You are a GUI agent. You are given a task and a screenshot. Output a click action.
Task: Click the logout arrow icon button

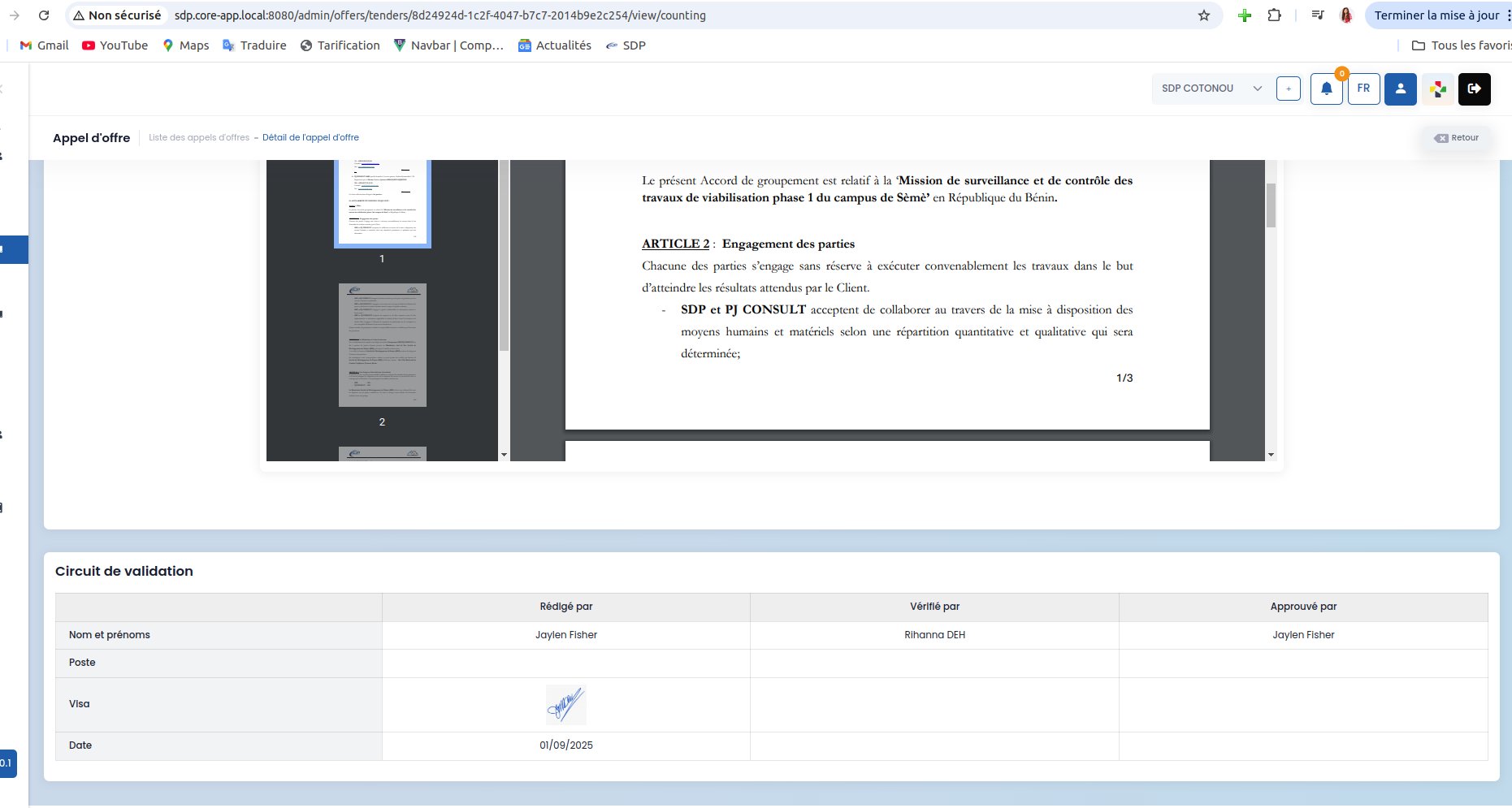point(1475,89)
